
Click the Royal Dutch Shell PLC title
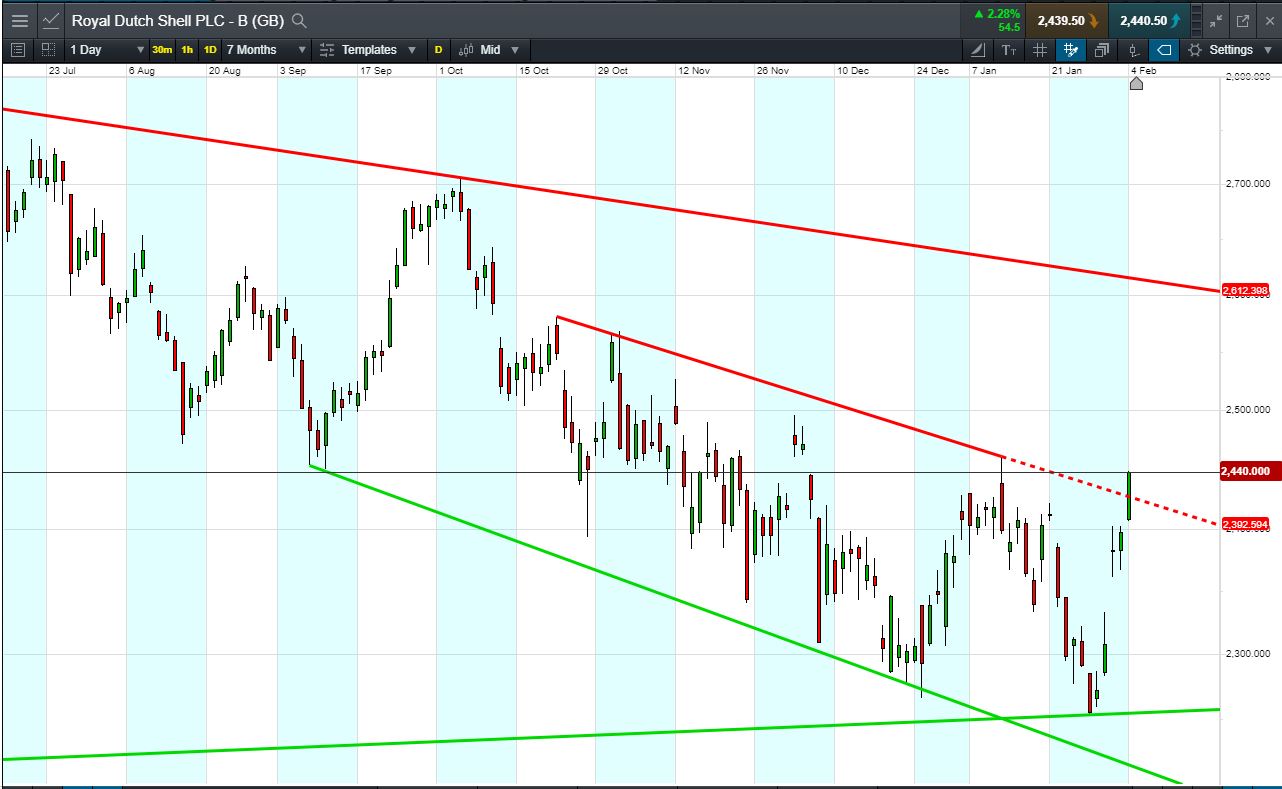tap(178, 20)
